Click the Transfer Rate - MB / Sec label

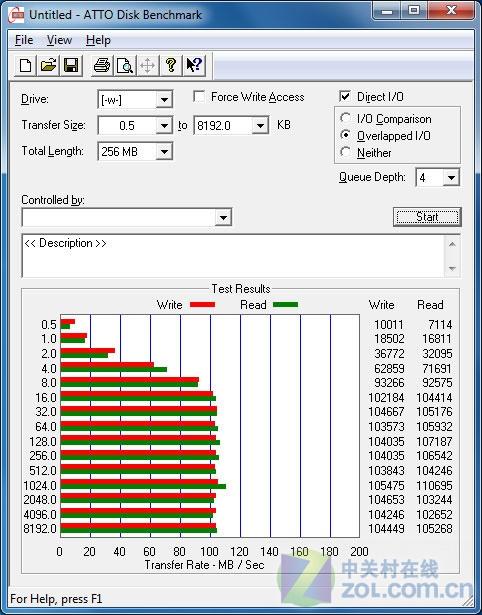[x=204, y=565]
